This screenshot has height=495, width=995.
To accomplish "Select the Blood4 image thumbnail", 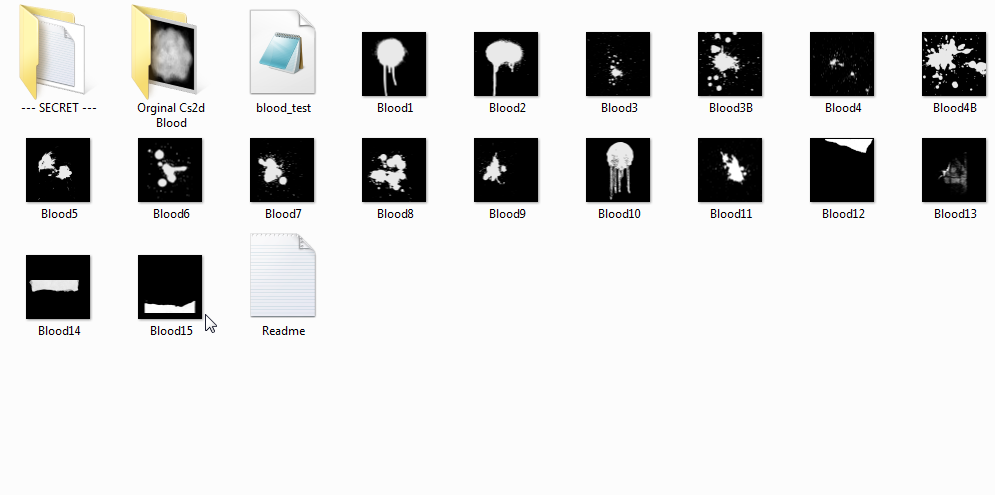I will 842,64.
